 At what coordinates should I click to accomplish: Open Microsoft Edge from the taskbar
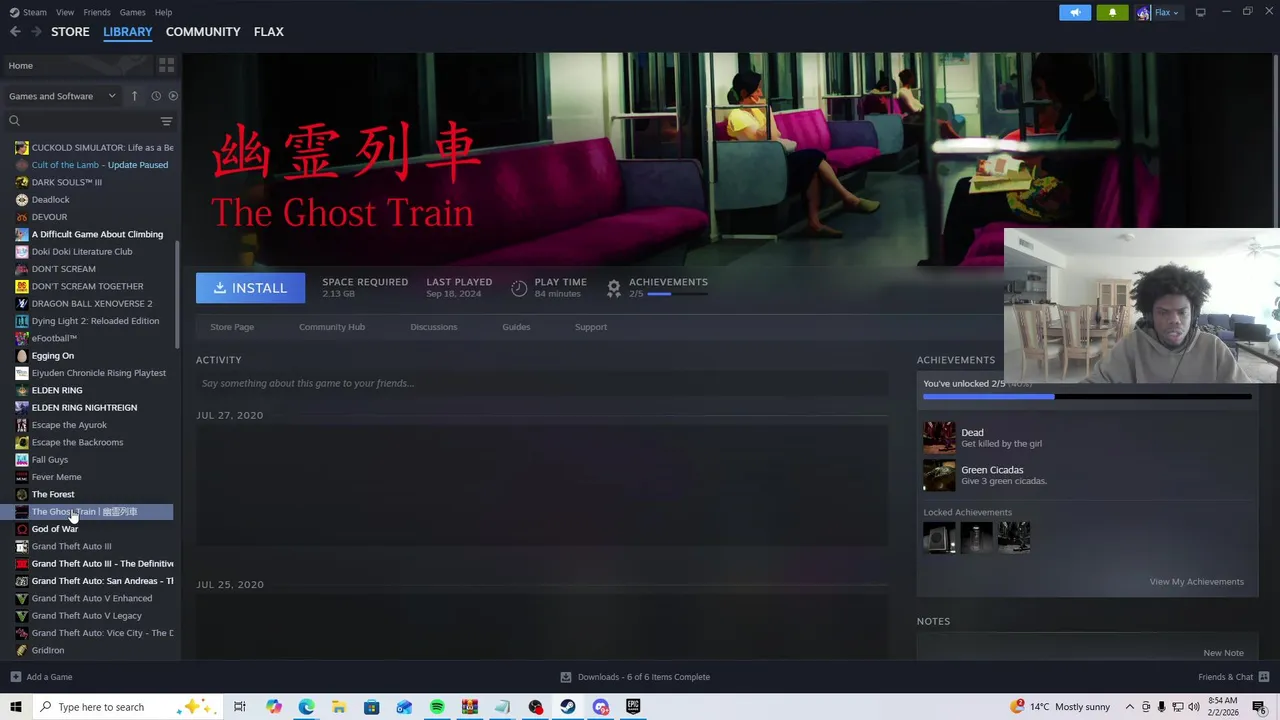pyautogui.click(x=306, y=707)
